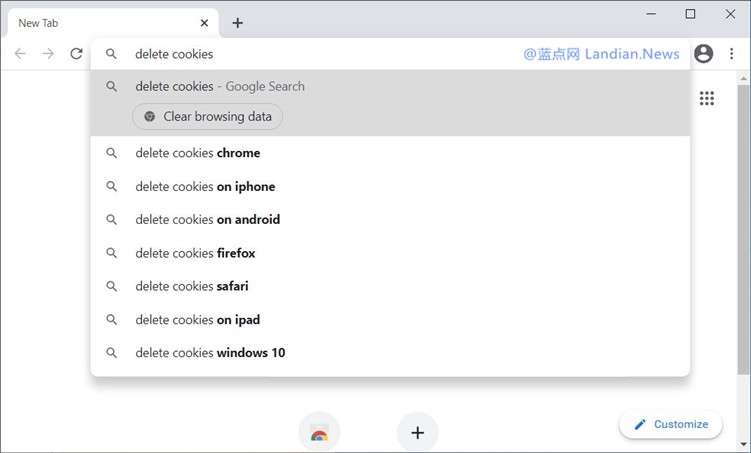
Task: Click the Forward navigation arrow
Action: pos(48,53)
